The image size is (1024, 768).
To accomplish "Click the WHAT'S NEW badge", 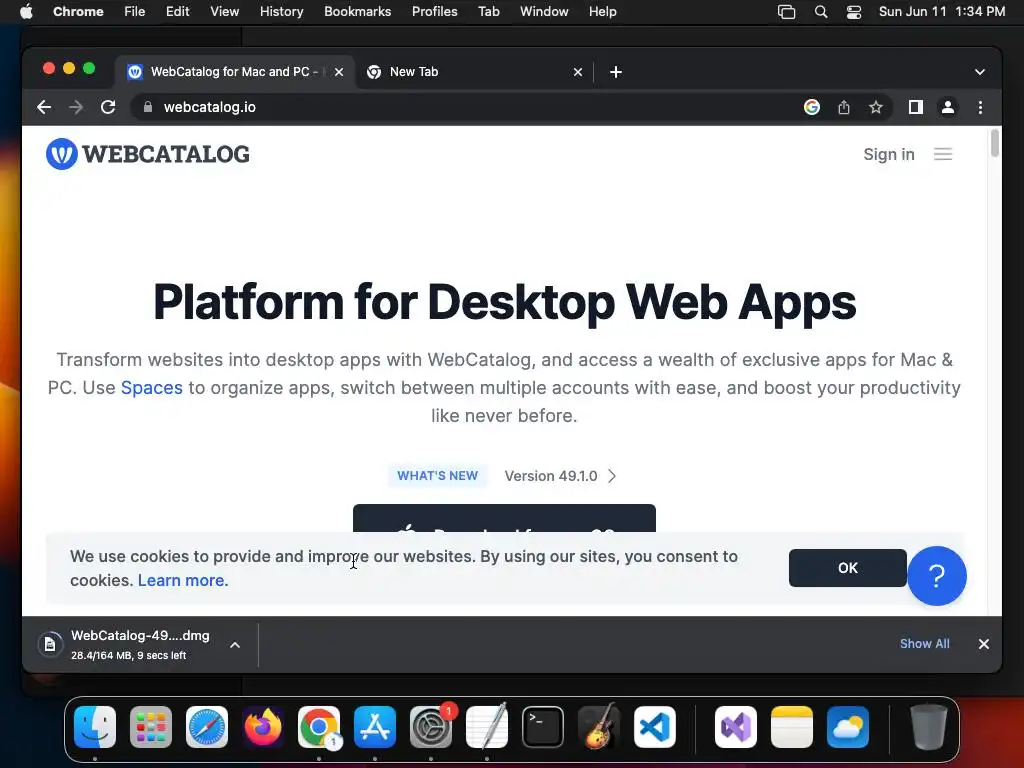I will click(438, 476).
